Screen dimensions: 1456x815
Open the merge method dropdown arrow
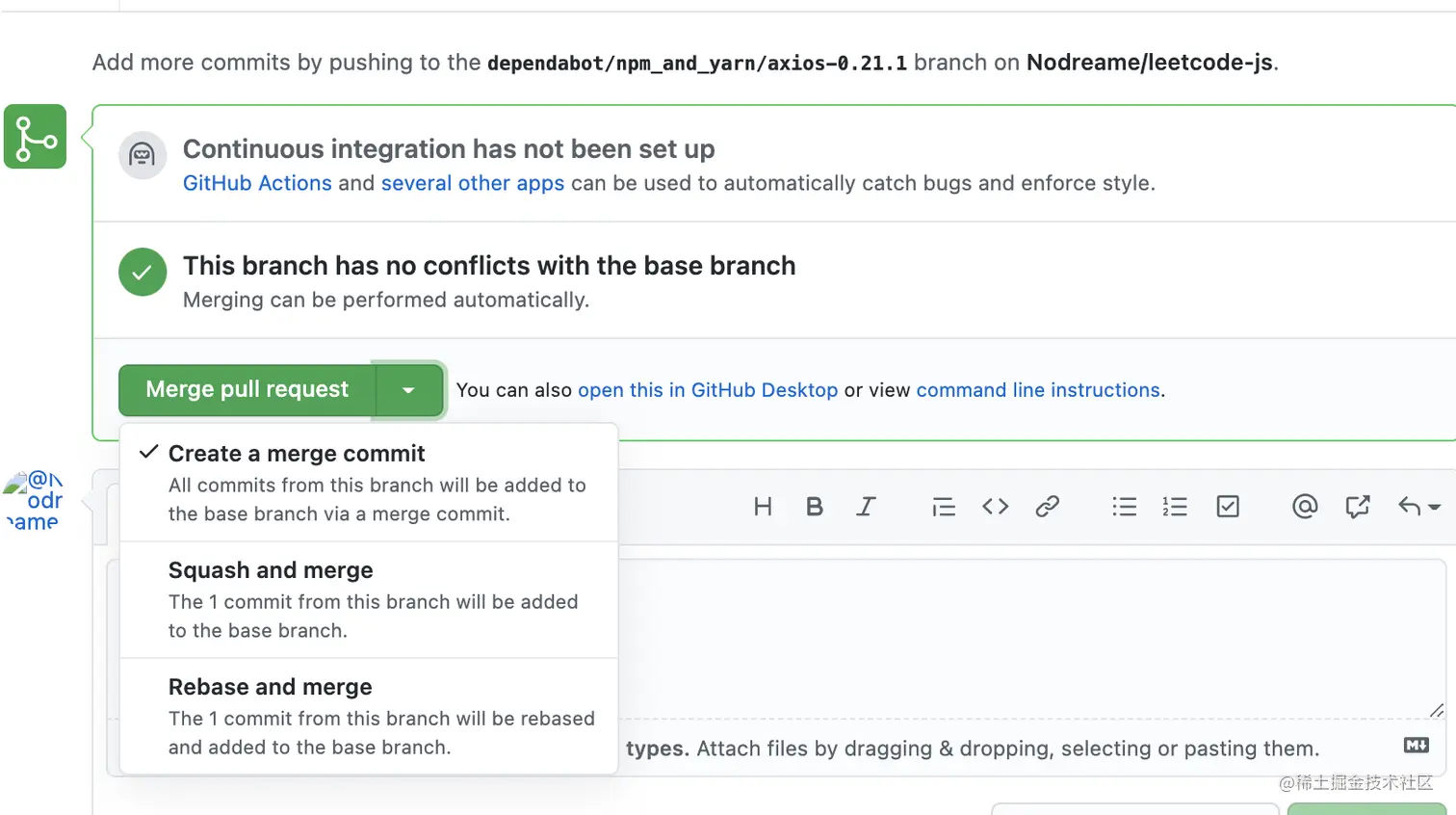[408, 390]
